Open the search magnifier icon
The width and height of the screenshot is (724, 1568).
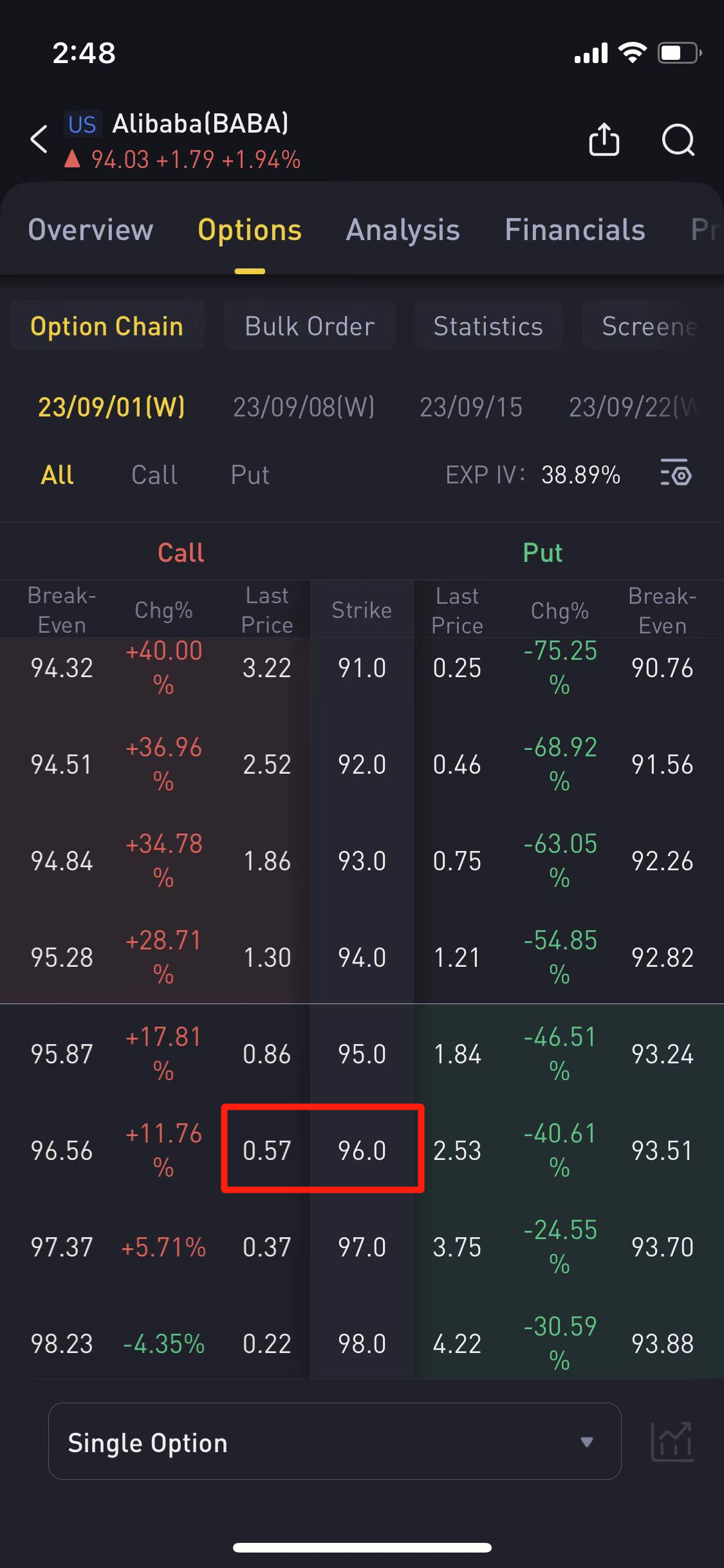678,139
